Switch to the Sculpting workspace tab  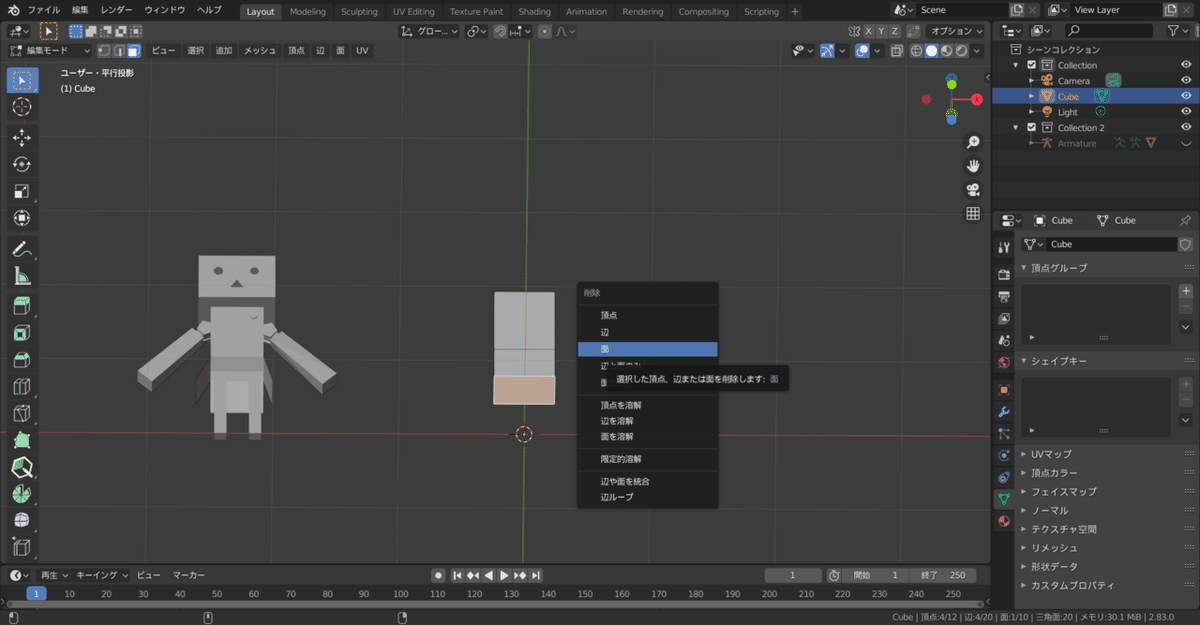click(x=359, y=12)
